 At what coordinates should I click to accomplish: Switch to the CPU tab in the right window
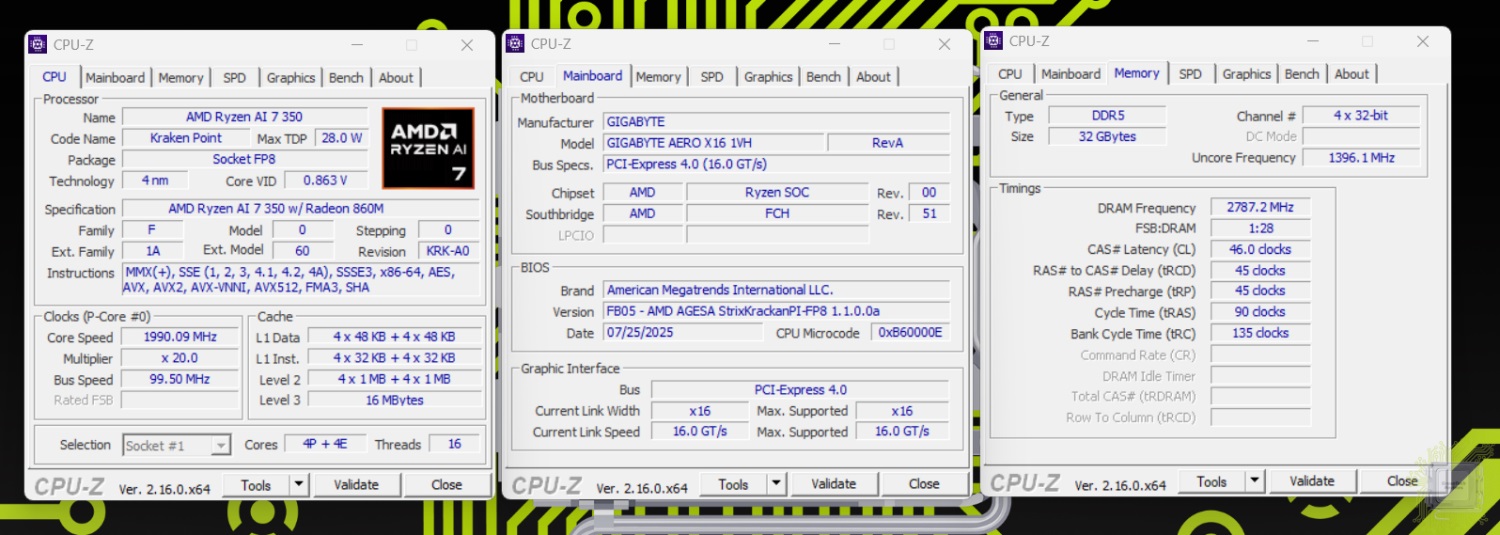point(1010,73)
